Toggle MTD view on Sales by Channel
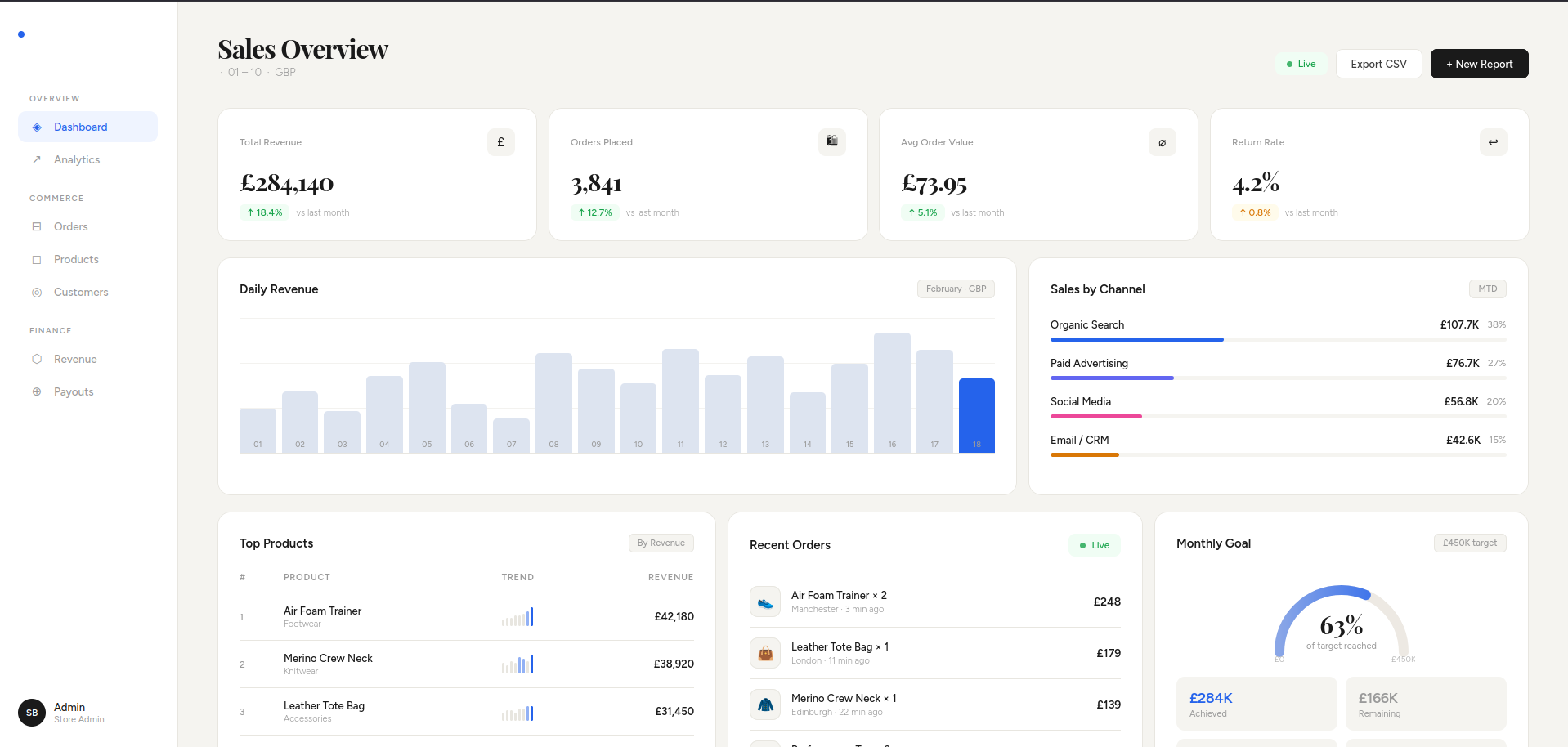This screenshot has width=1568, height=747. [1487, 289]
